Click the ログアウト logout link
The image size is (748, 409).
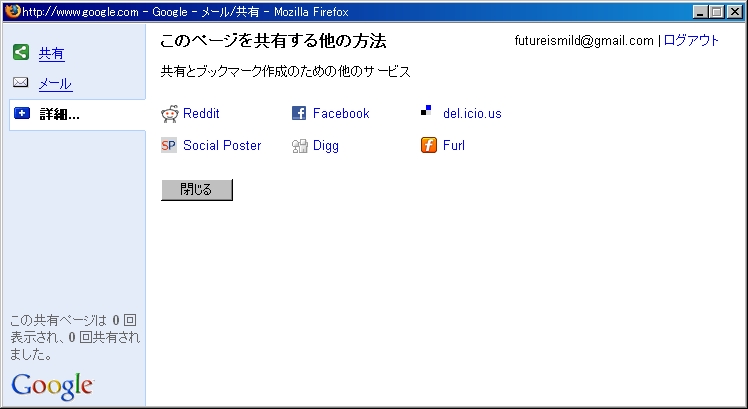(x=691, y=41)
